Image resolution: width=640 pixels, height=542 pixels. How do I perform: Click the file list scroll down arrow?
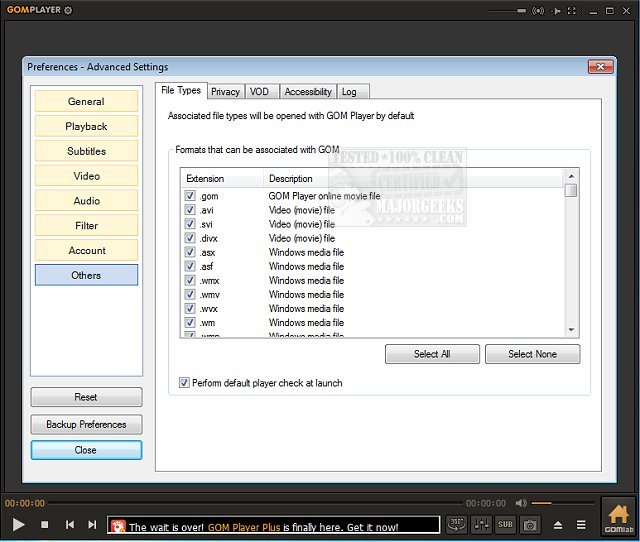[571, 329]
